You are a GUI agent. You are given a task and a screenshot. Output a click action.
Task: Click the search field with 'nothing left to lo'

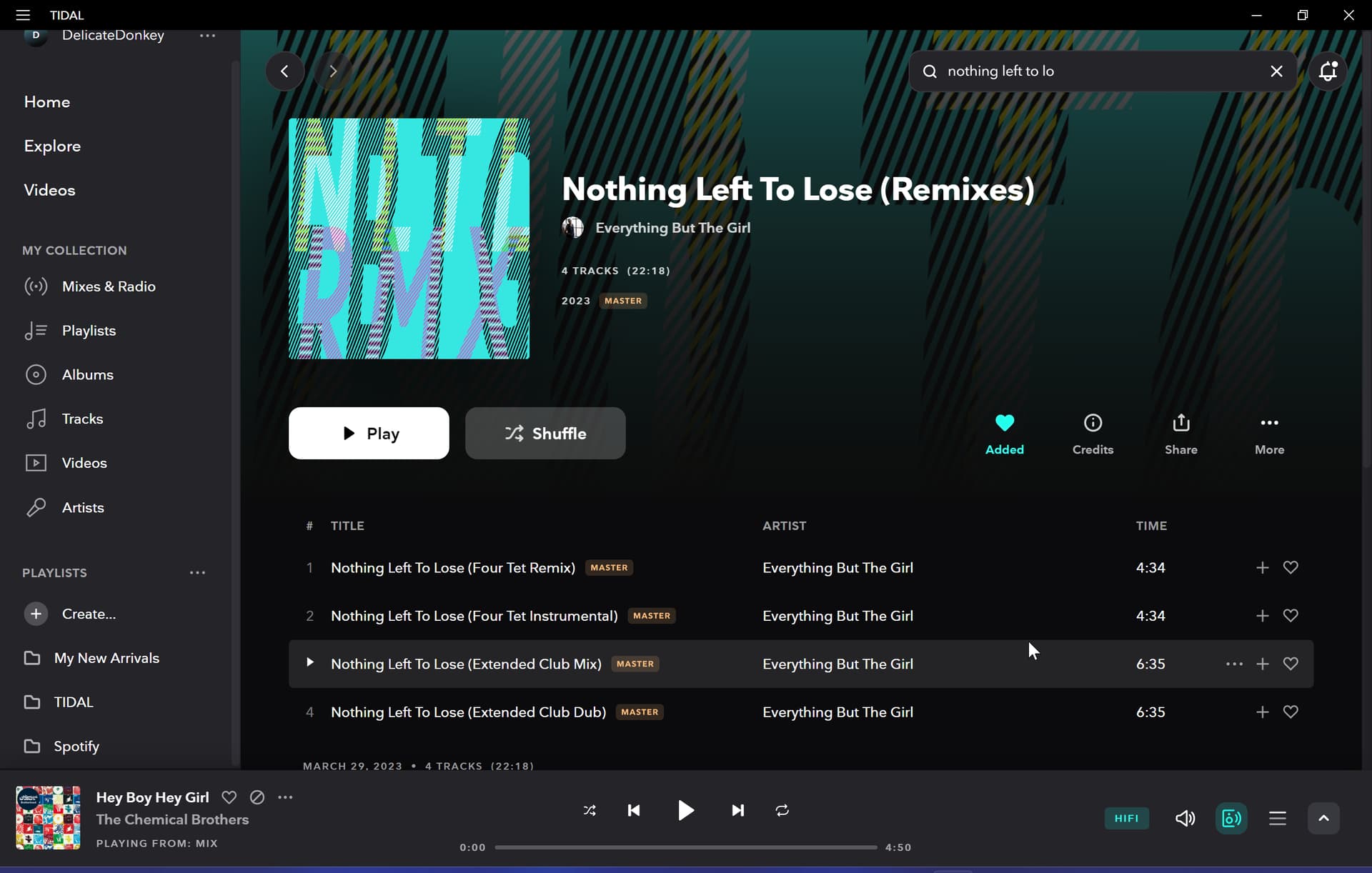click(1103, 71)
